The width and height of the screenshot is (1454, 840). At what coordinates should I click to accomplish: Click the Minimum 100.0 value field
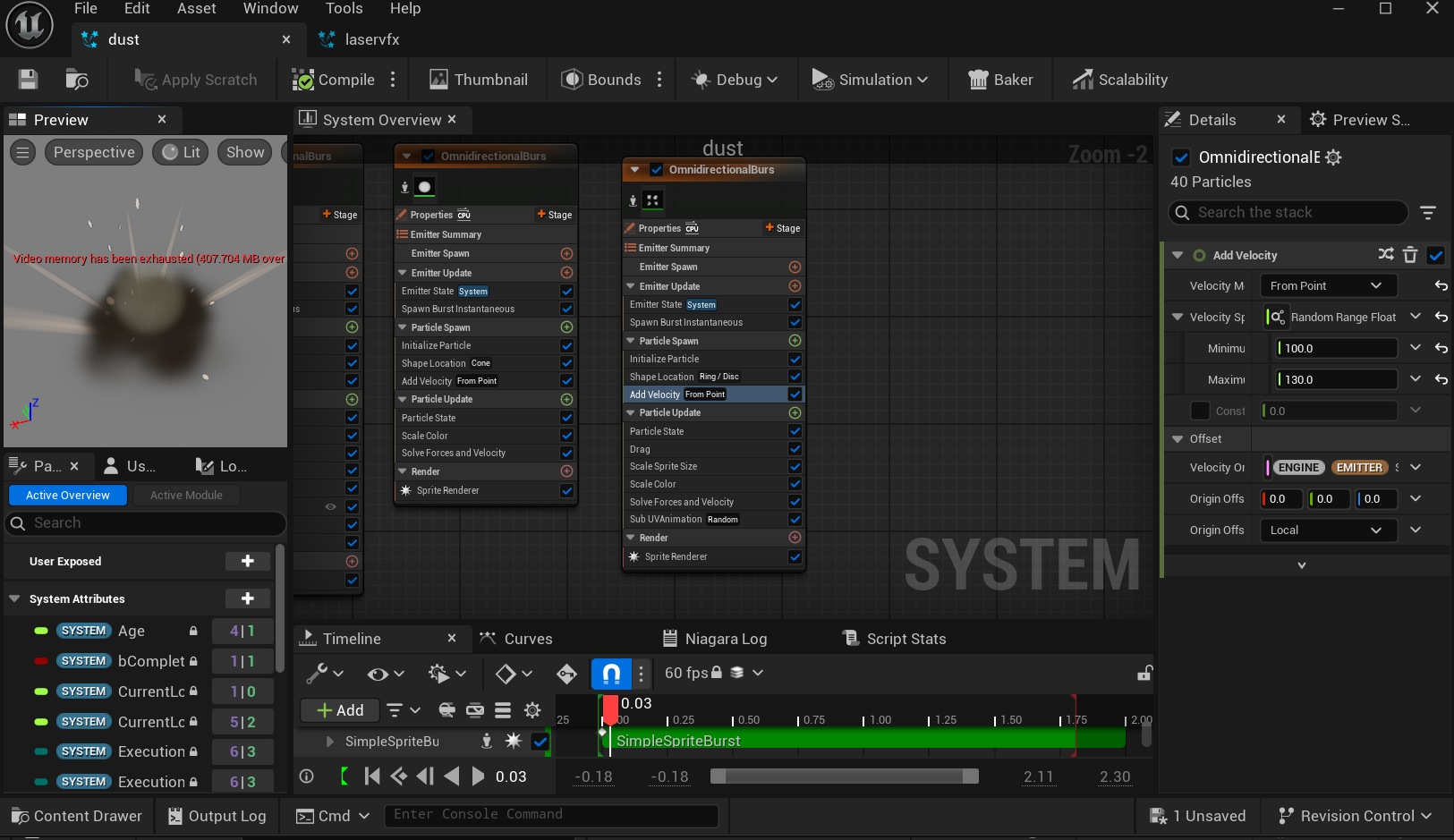point(1337,348)
